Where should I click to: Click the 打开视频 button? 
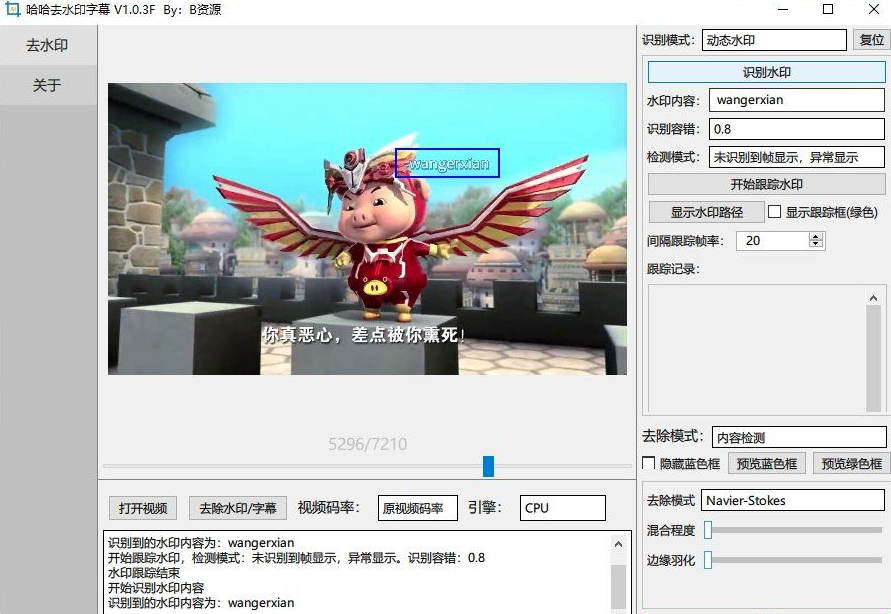143,508
